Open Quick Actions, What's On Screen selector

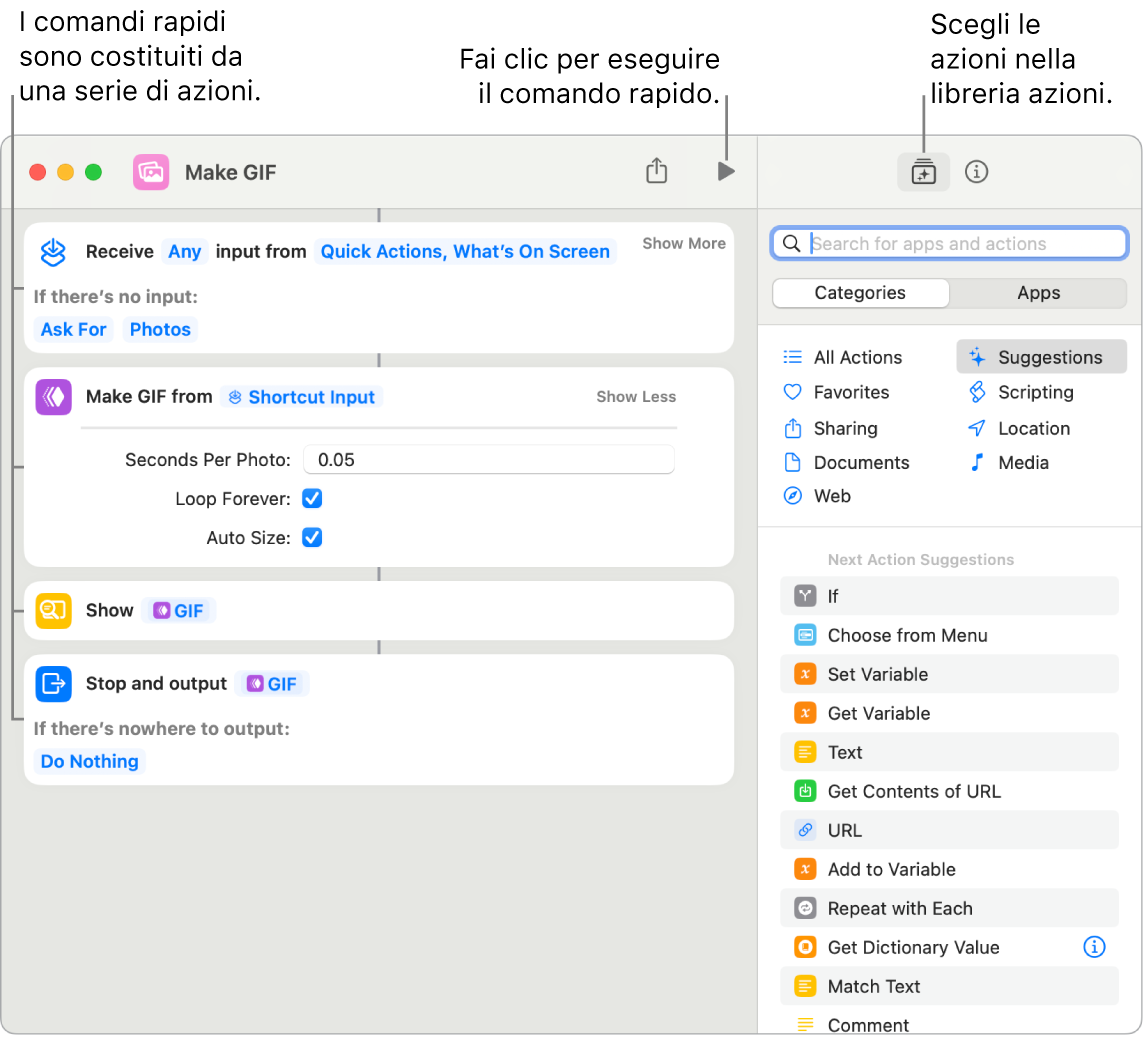click(x=465, y=251)
